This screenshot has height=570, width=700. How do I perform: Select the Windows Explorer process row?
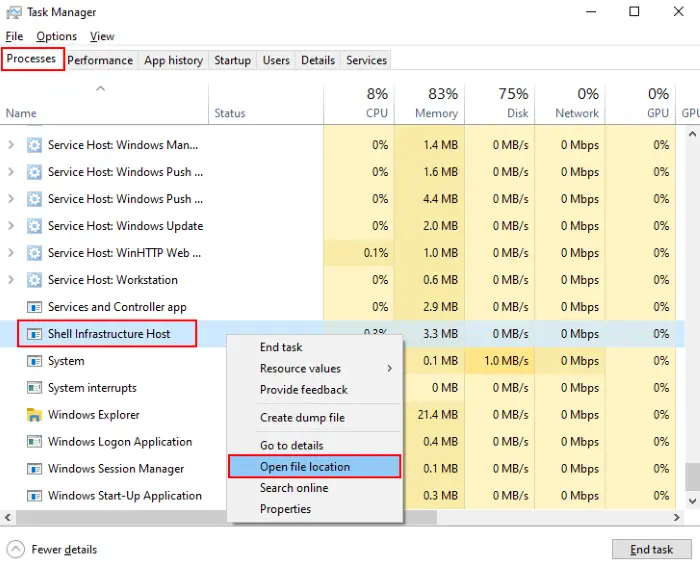[342, 415]
